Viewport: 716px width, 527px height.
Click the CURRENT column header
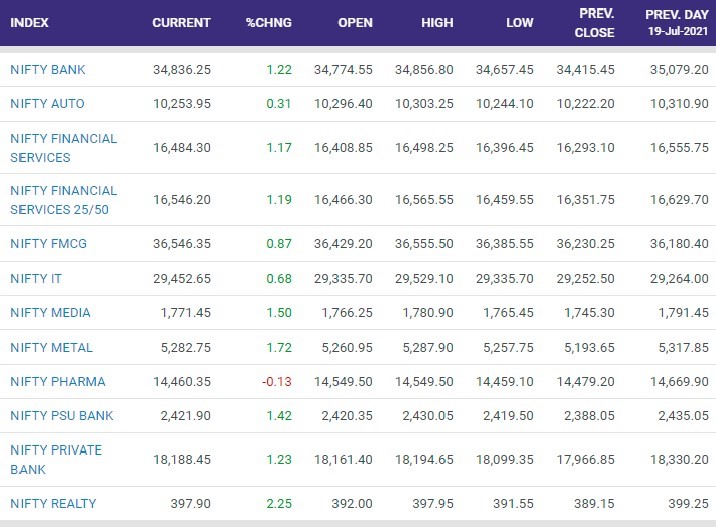[181, 23]
